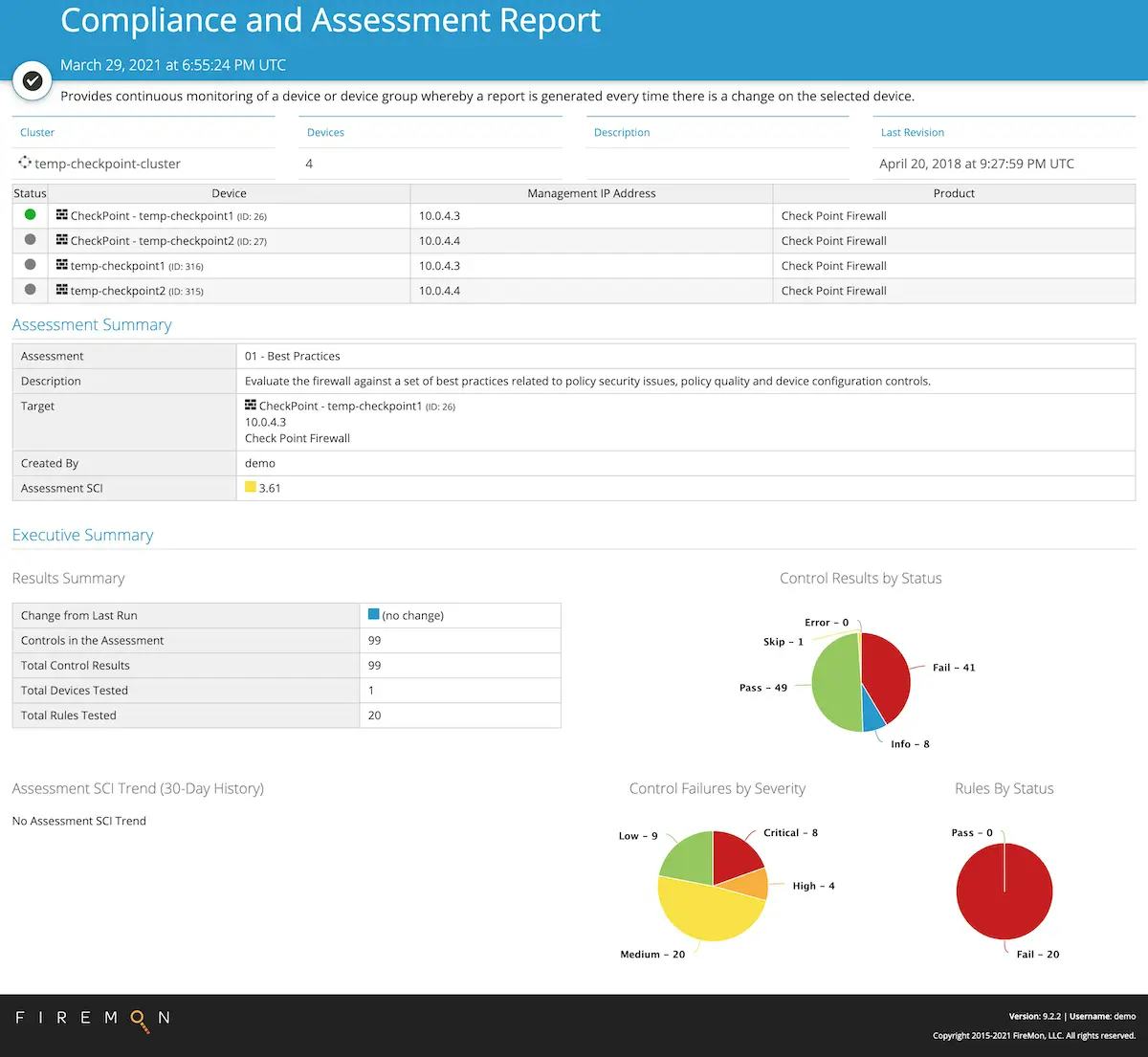Click the firewall icon in the Target row
1148x1057 pixels.
[252, 406]
